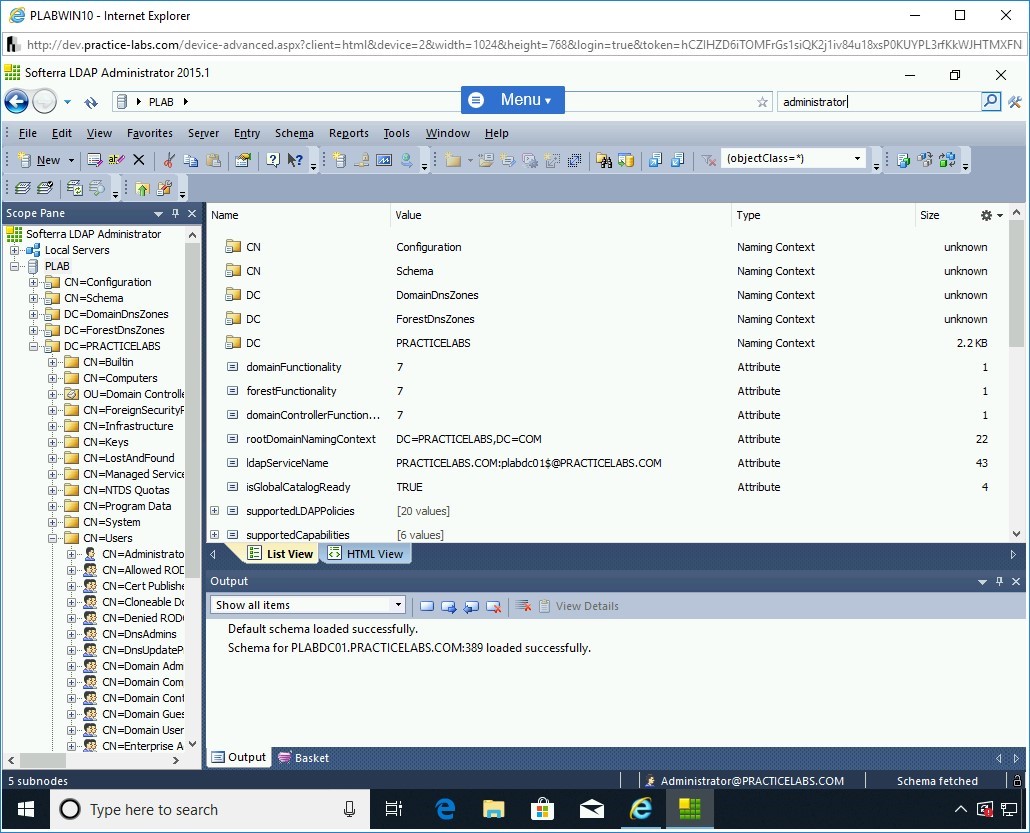Click the search magnifier icon
Viewport: 1030px width, 833px height.
click(990, 101)
